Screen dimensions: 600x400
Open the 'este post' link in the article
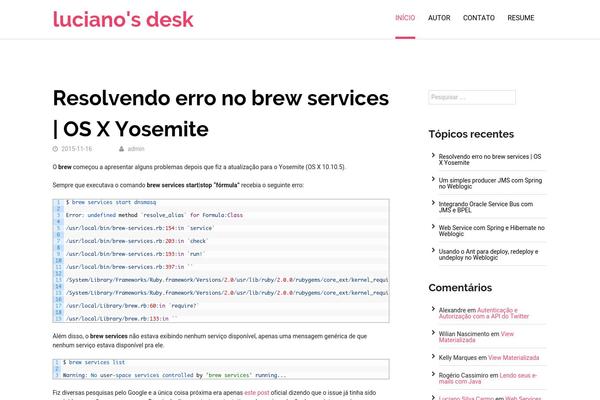pos(257,393)
